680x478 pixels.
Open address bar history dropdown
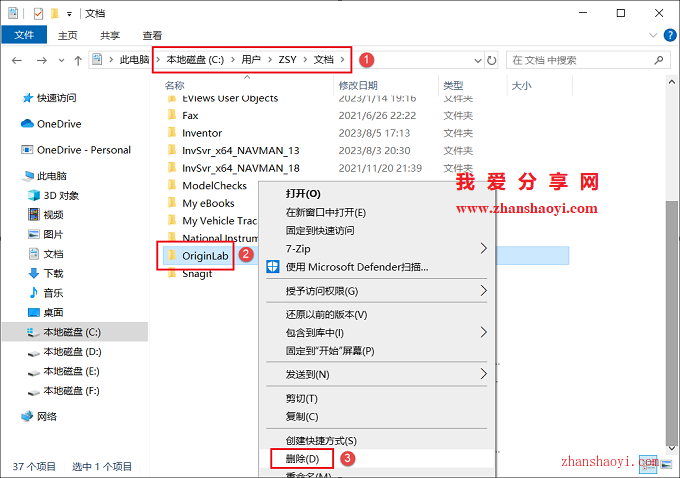(478, 60)
